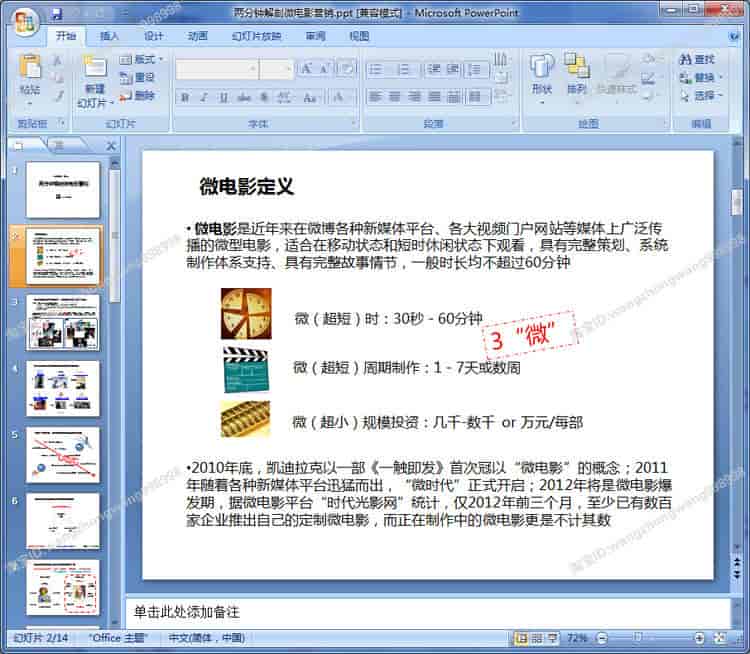The height and width of the screenshot is (654, 750).
Task: Click the Font Color icon
Action: pos(338,98)
